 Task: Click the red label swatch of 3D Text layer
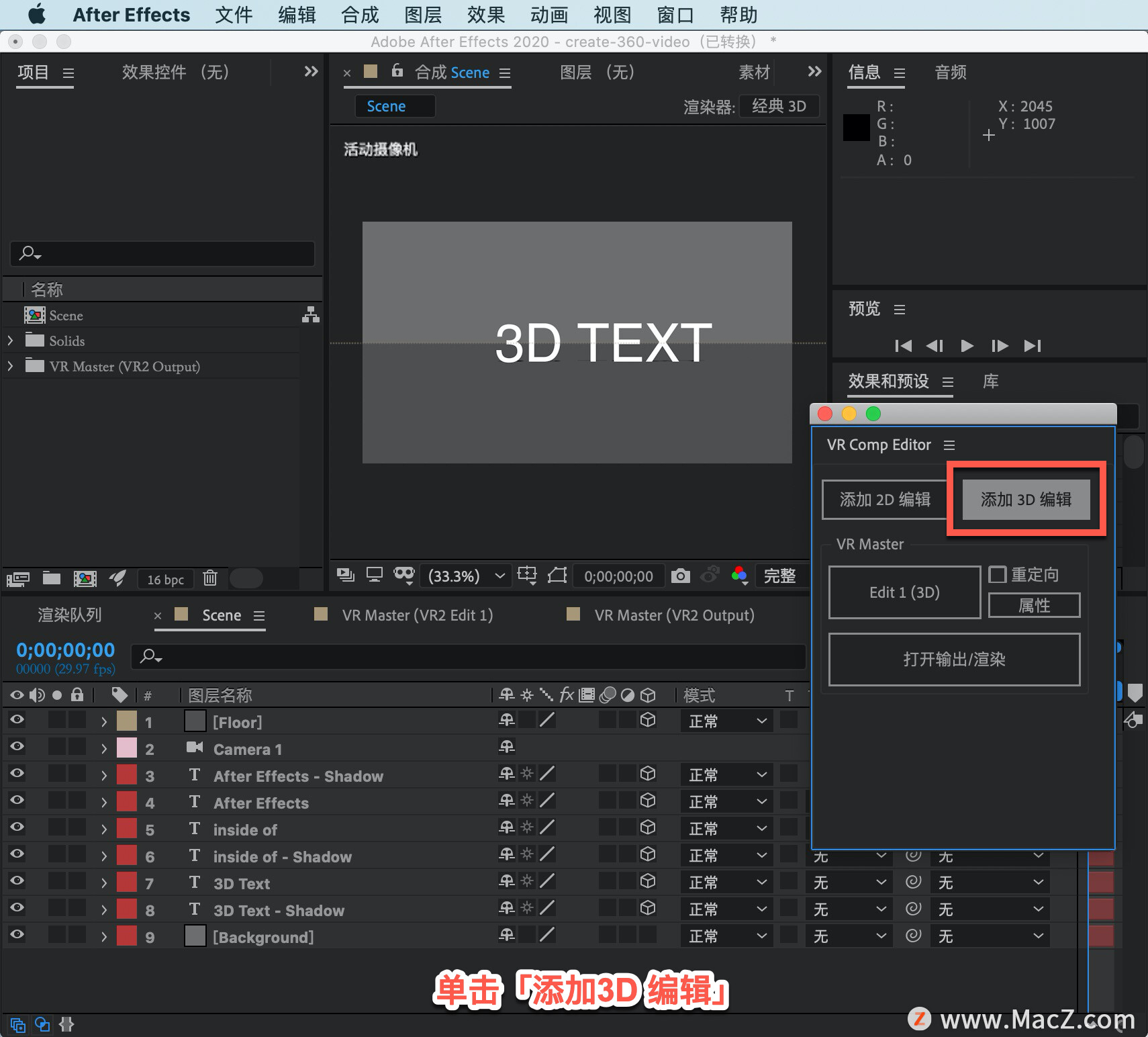coord(127,882)
